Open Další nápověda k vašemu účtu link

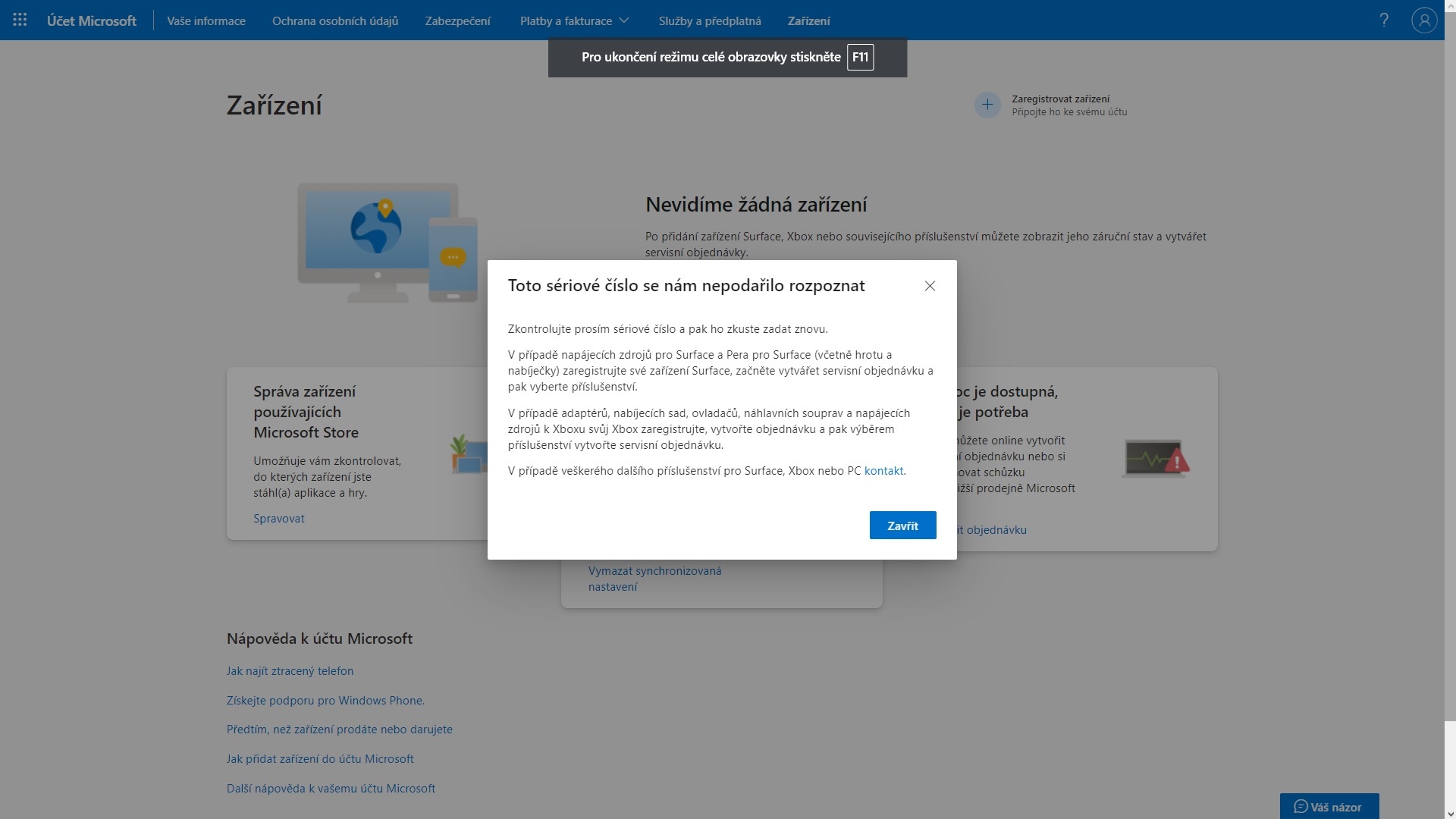tap(331, 789)
